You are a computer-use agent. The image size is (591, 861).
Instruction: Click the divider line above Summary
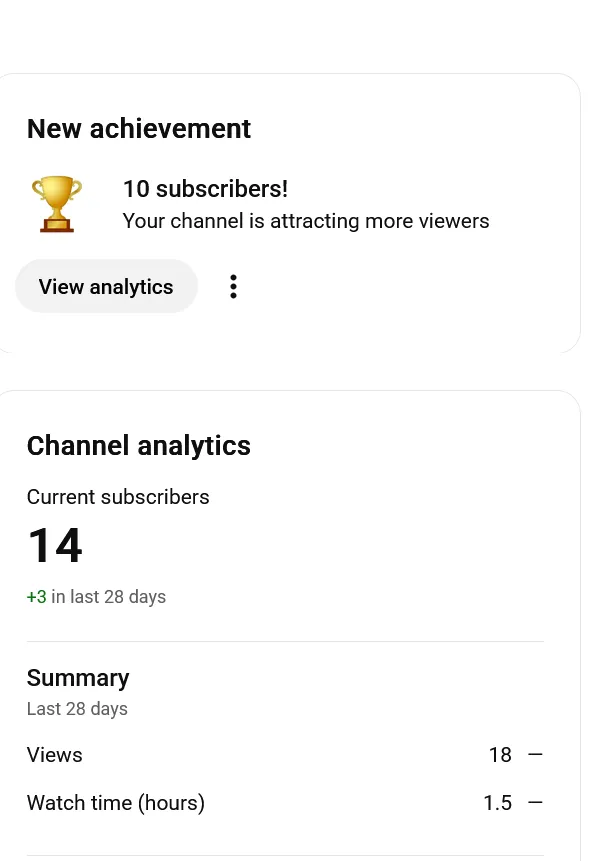pyautogui.click(x=285, y=641)
